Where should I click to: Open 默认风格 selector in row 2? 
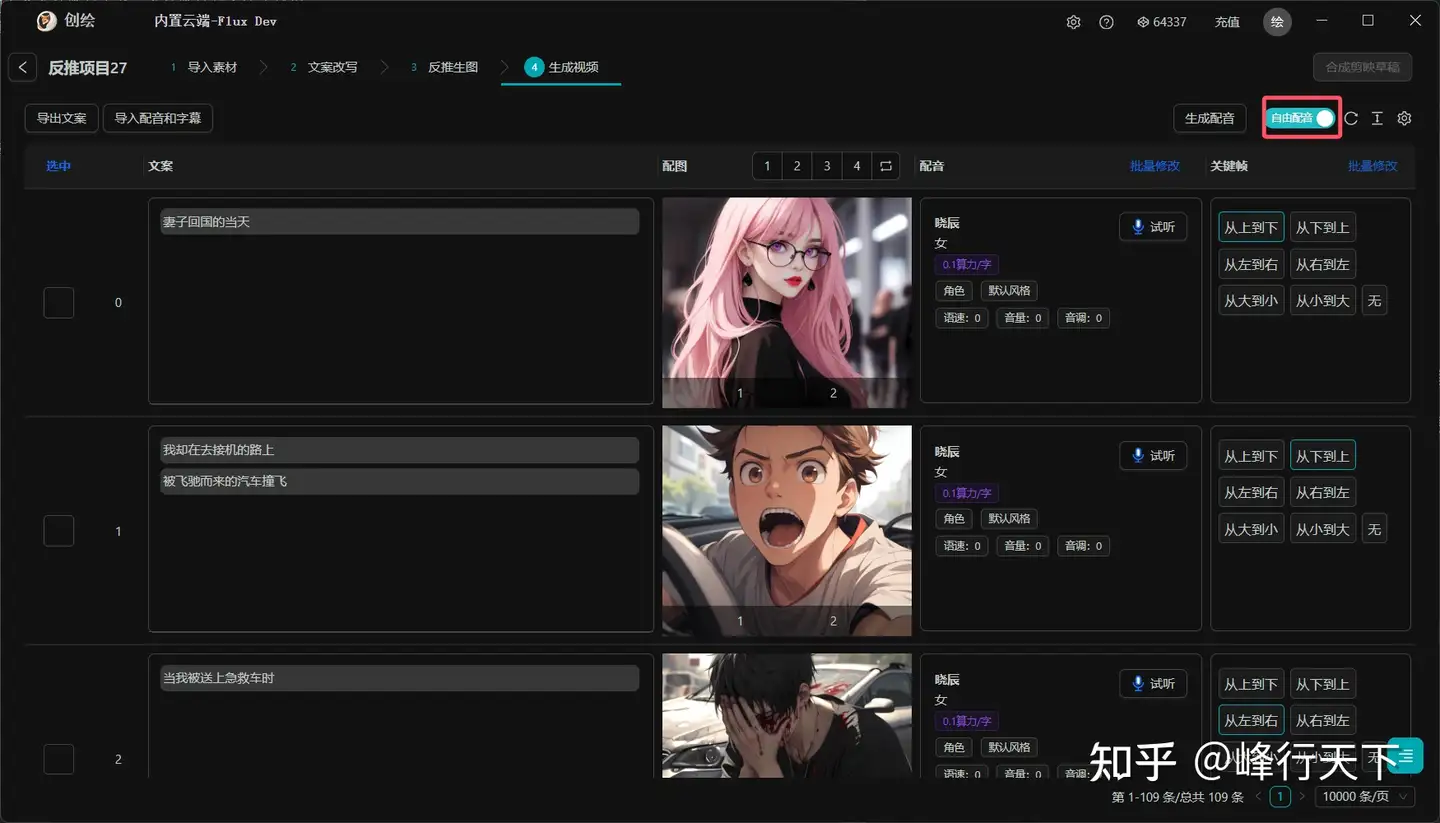point(1009,747)
